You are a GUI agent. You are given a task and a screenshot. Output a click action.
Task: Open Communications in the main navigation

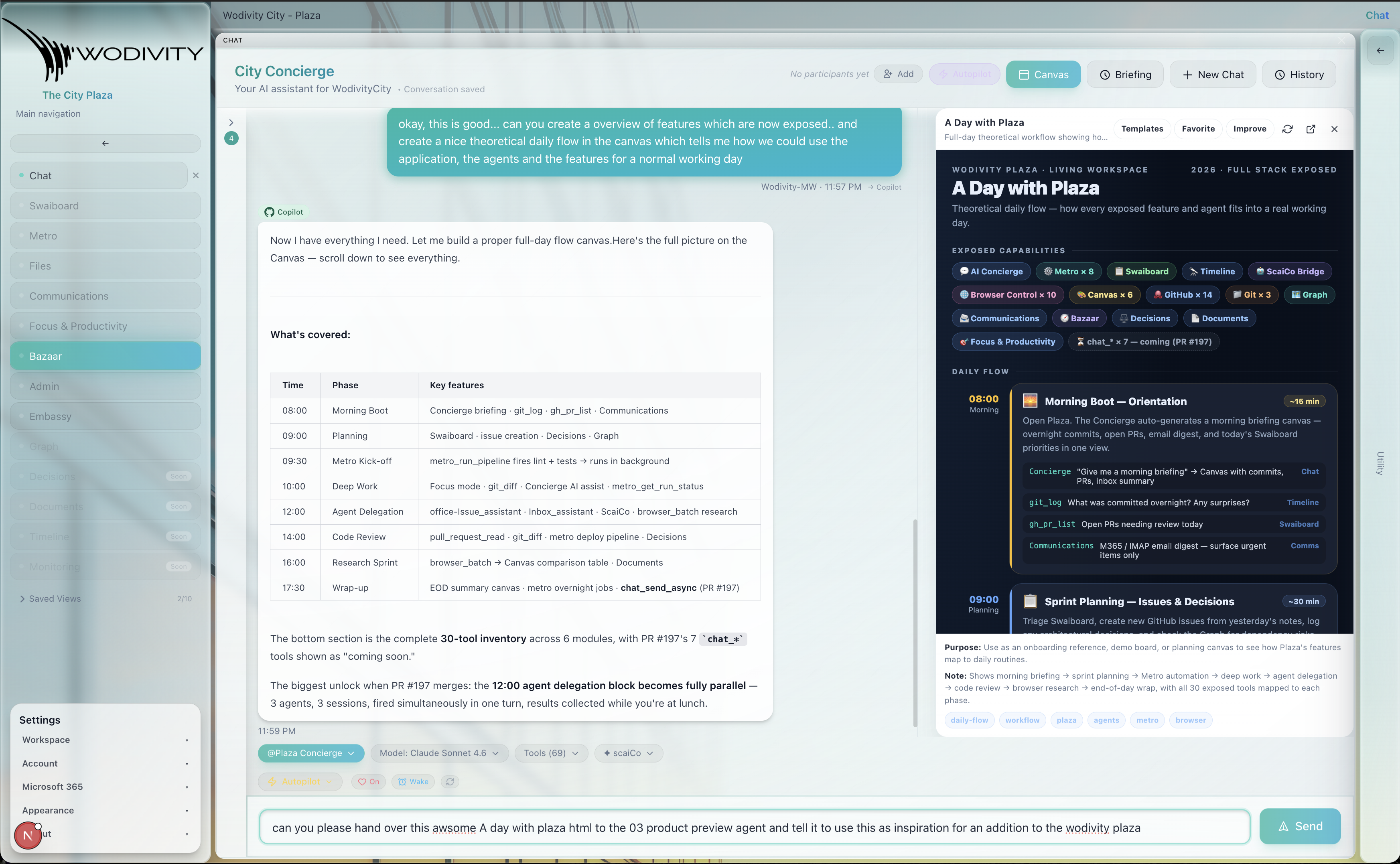(x=105, y=296)
